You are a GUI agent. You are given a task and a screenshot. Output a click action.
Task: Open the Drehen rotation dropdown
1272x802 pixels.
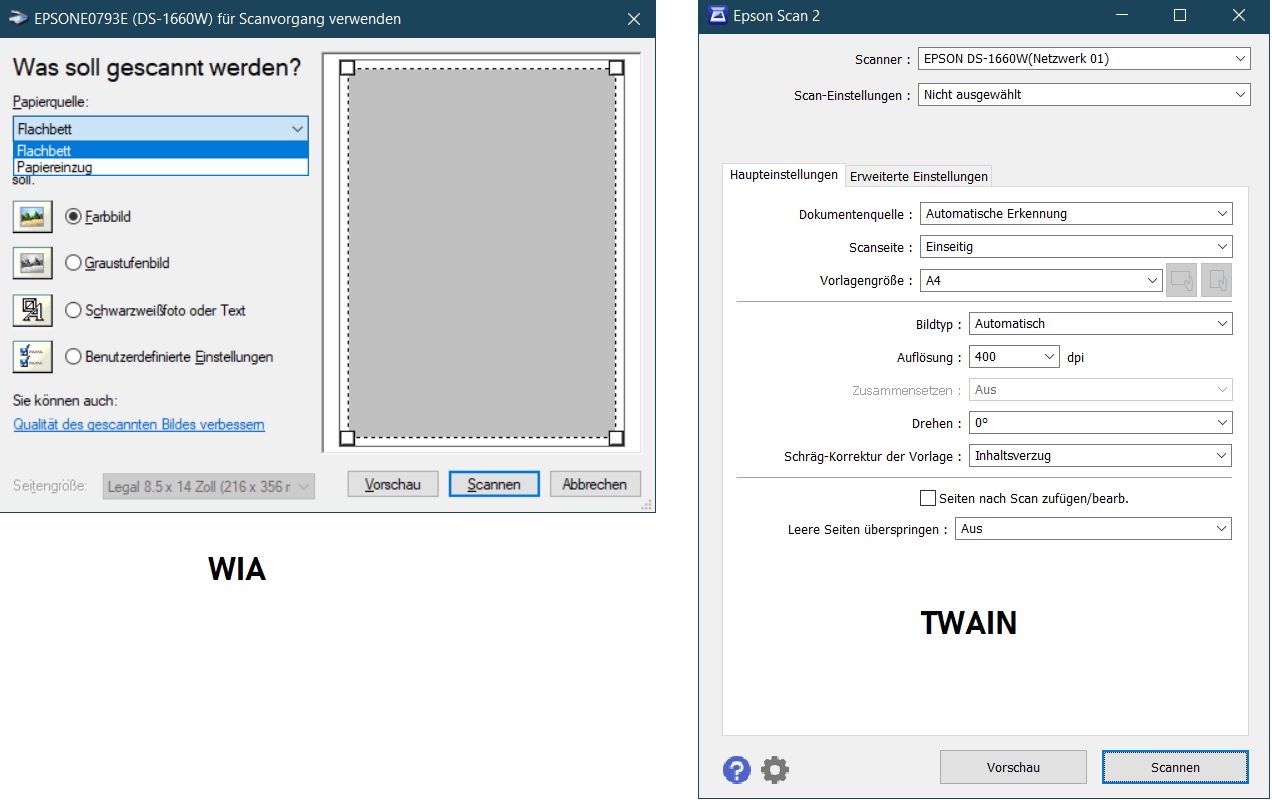pos(1100,423)
